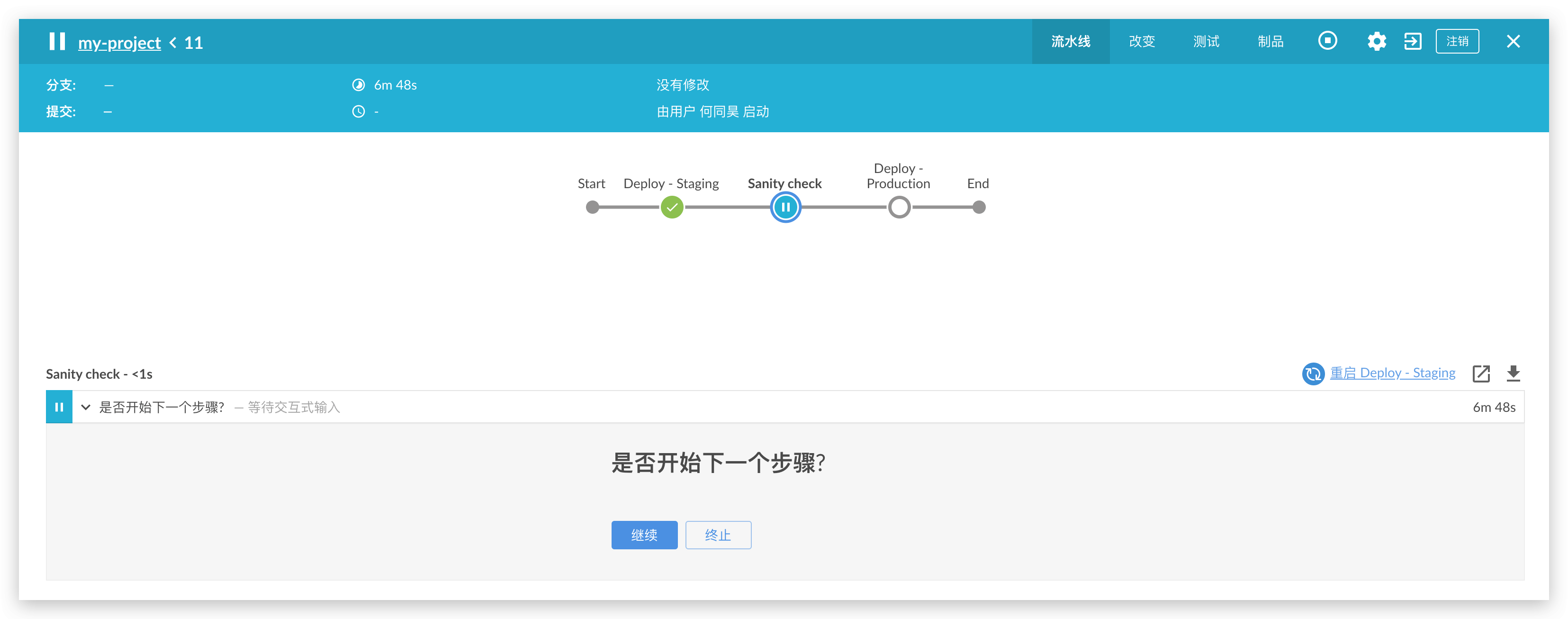The width and height of the screenshot is (1568, 619).
Task: Click the 注销 logout button
Action: pos(1457,41)
